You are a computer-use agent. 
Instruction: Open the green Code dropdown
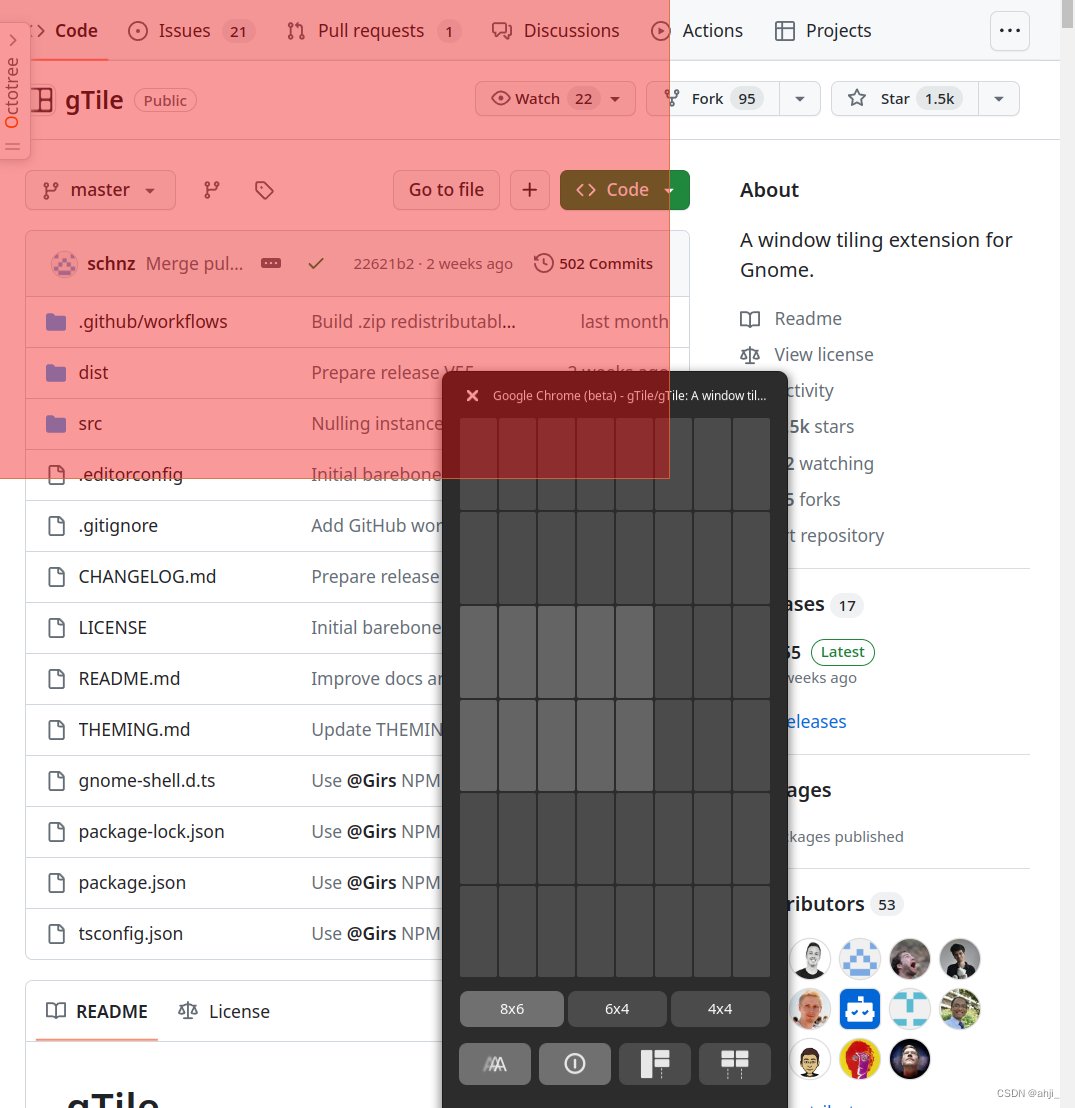(x=625, y=190)
